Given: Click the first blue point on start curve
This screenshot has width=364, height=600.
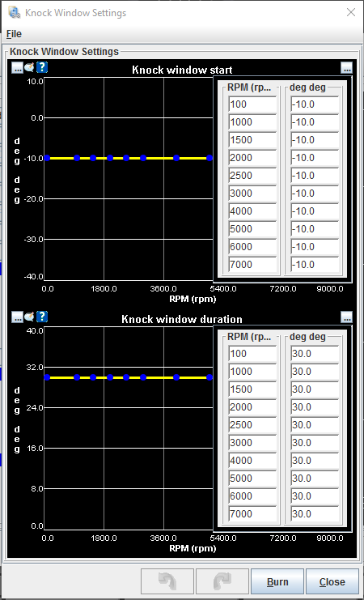Looking at the screenshot, I should (47, 158).
